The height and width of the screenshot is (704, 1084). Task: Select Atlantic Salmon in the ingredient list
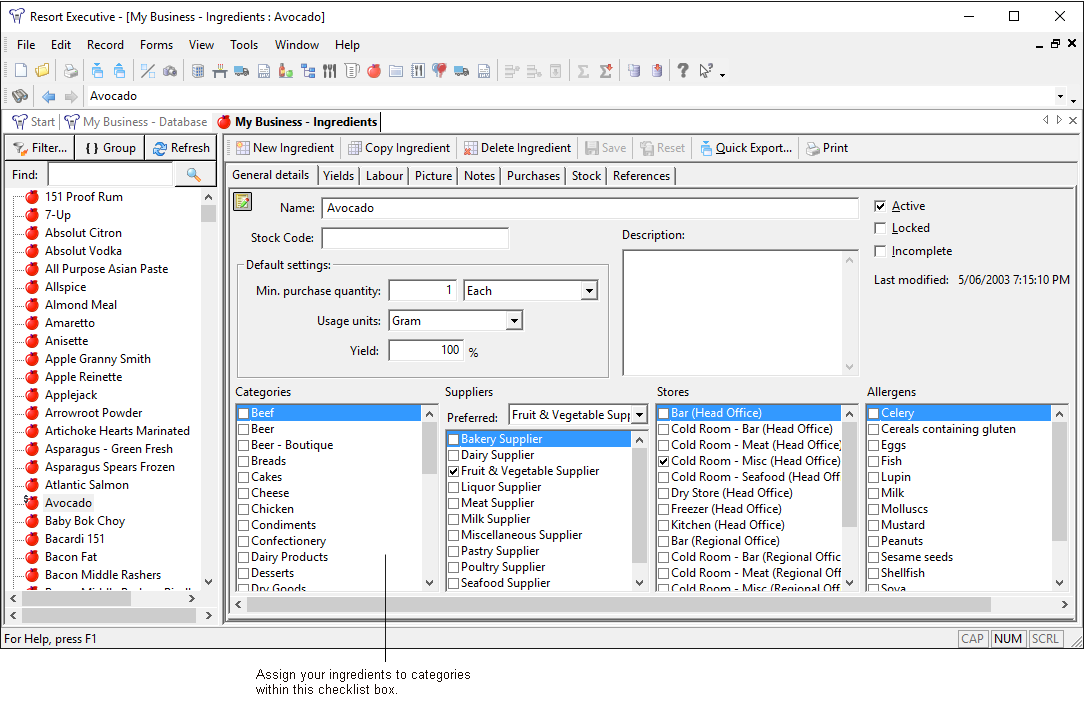(86, 485)
